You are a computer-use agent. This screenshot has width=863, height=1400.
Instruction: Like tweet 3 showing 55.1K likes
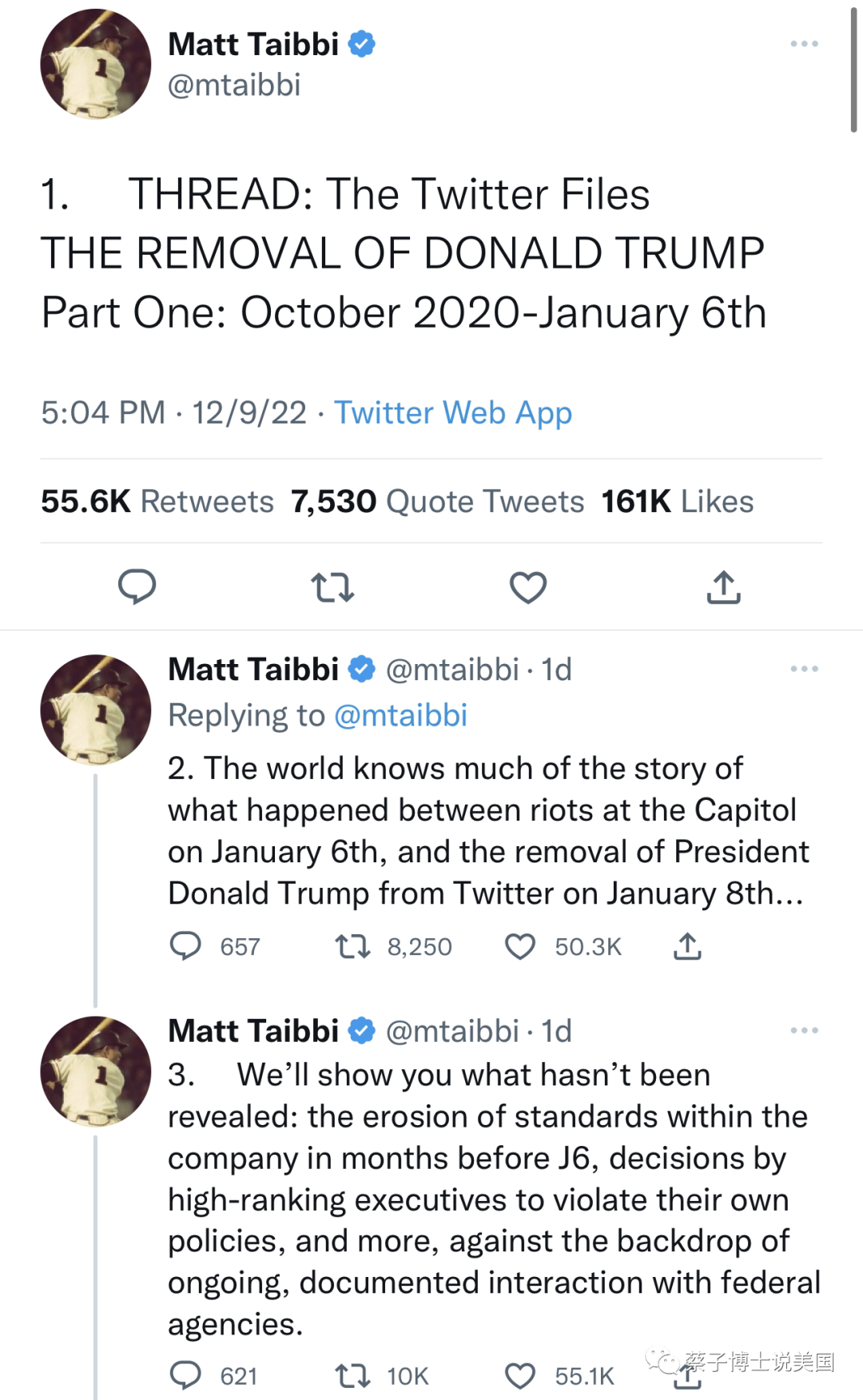[x=520, y=1375]
